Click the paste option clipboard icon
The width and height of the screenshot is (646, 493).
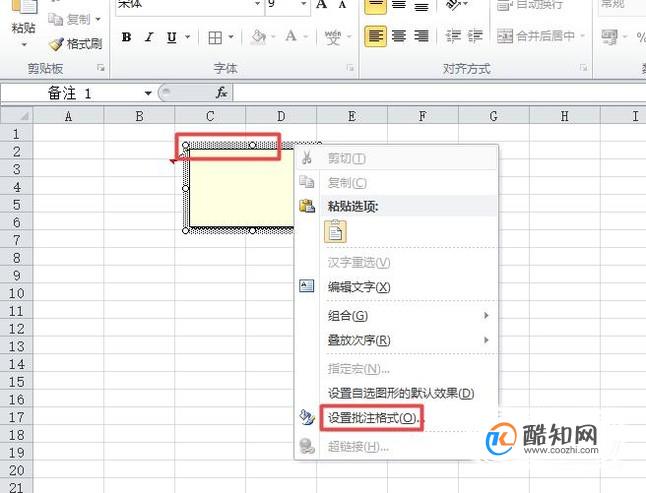click(335, 231)
